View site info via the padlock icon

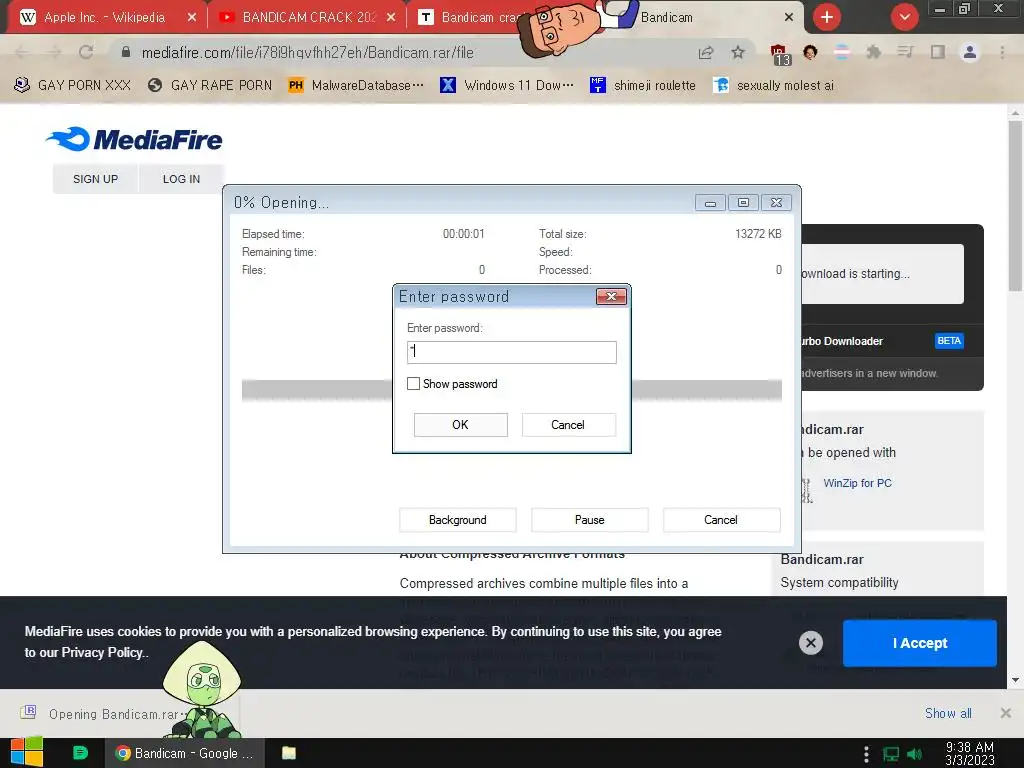(x=125, y=52)
